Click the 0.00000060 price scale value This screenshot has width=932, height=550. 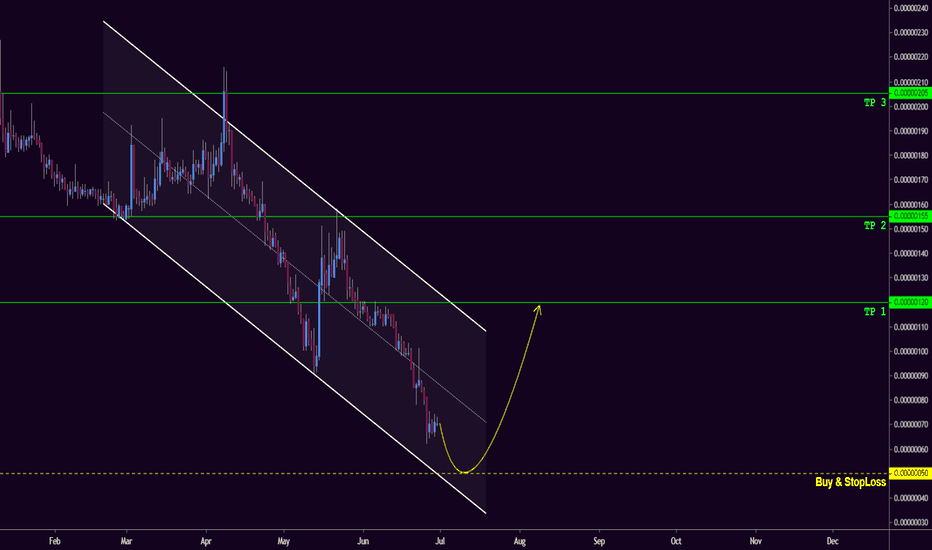tap(911, 450)
